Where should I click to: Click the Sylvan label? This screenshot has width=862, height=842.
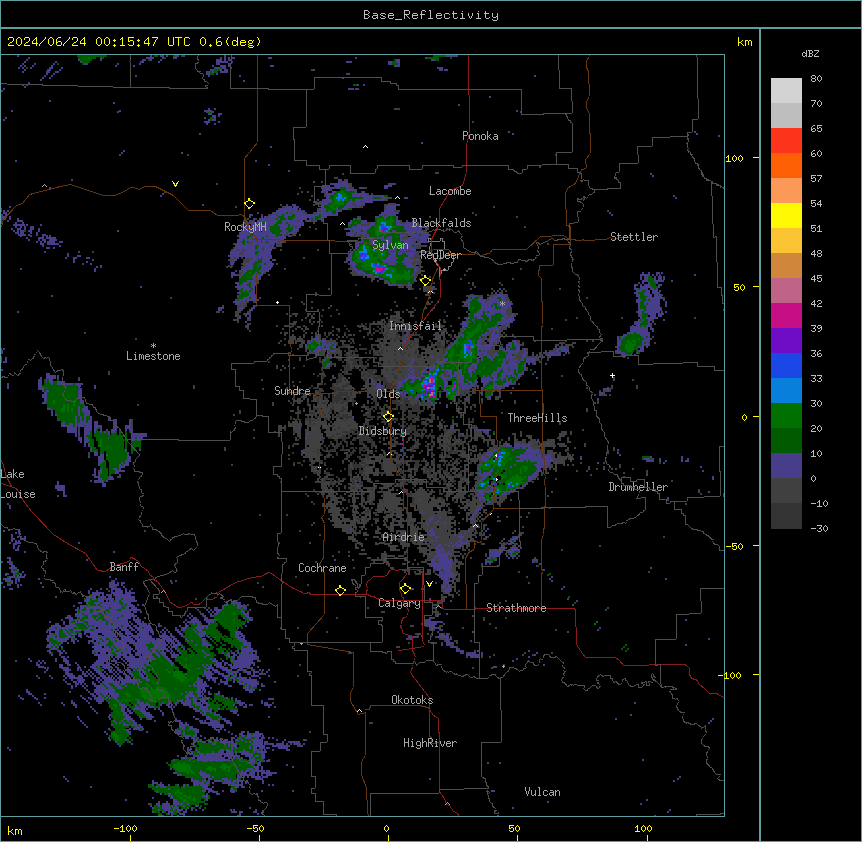[x=390, y=245]
